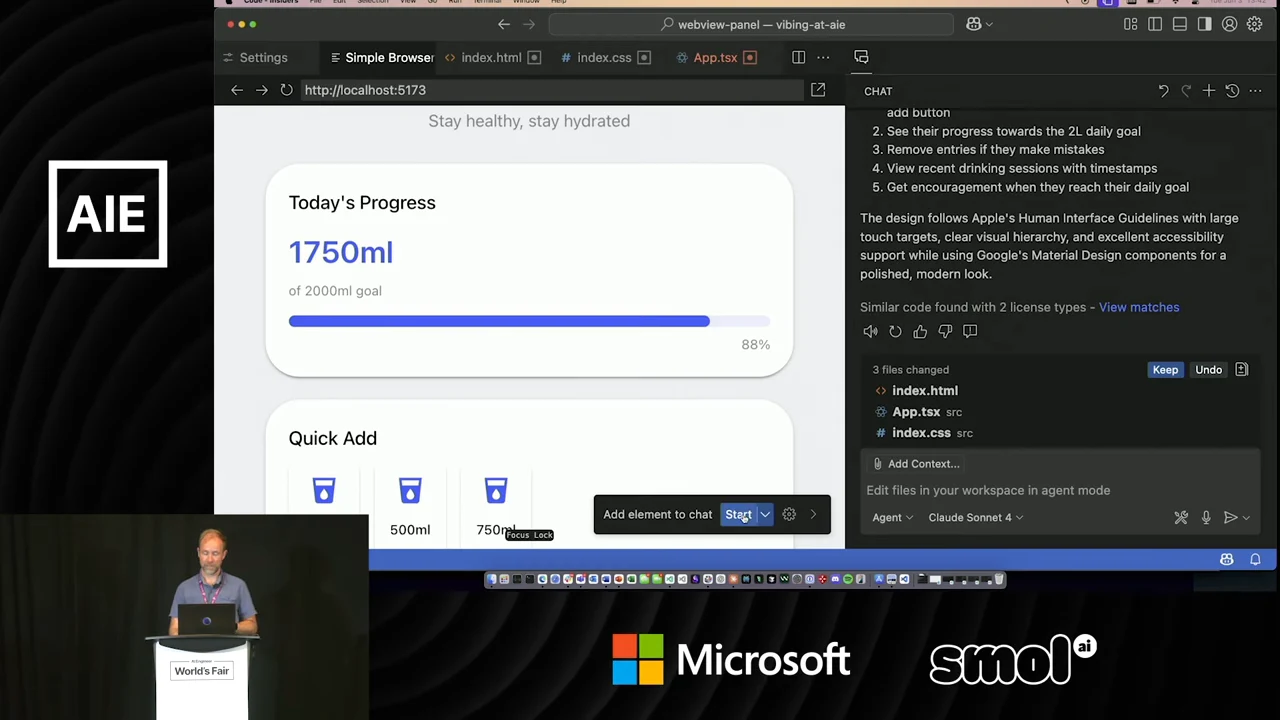This screenshot has height=720, width=1280.
Task: Open changed file App.tsx in chat
Action: pyautogui.click(x=916, y=412)
